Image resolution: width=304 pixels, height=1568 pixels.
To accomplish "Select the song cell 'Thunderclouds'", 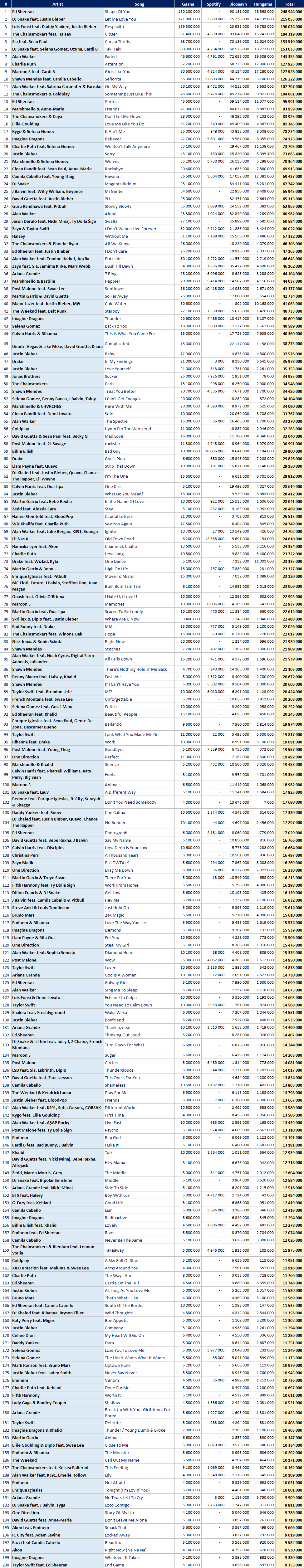I will click(x=139, y=1069).
